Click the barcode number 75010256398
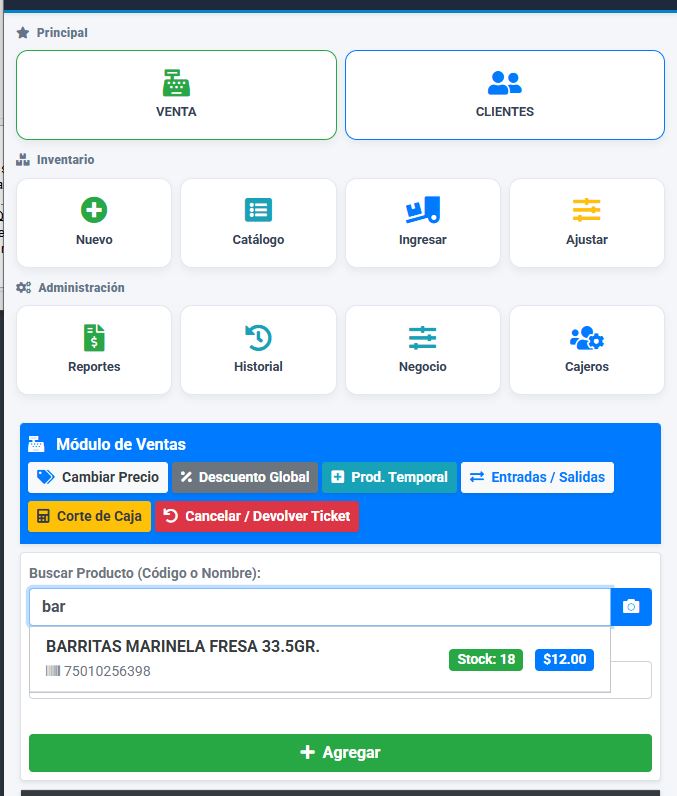 click(107, 671)
